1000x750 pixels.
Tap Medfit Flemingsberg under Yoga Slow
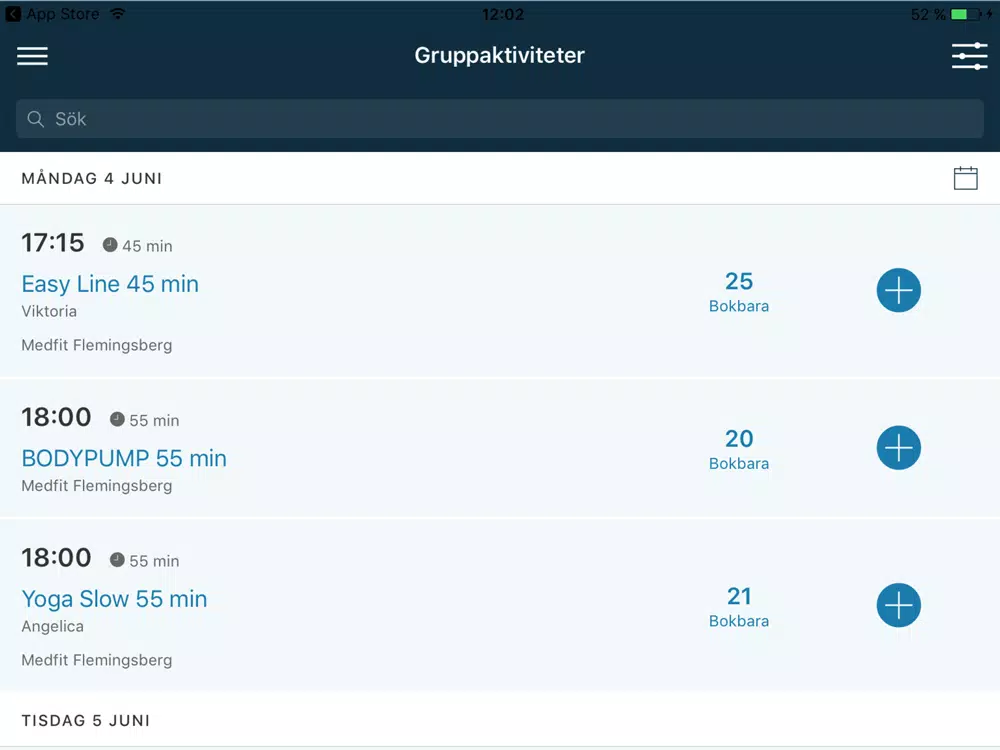97,660
